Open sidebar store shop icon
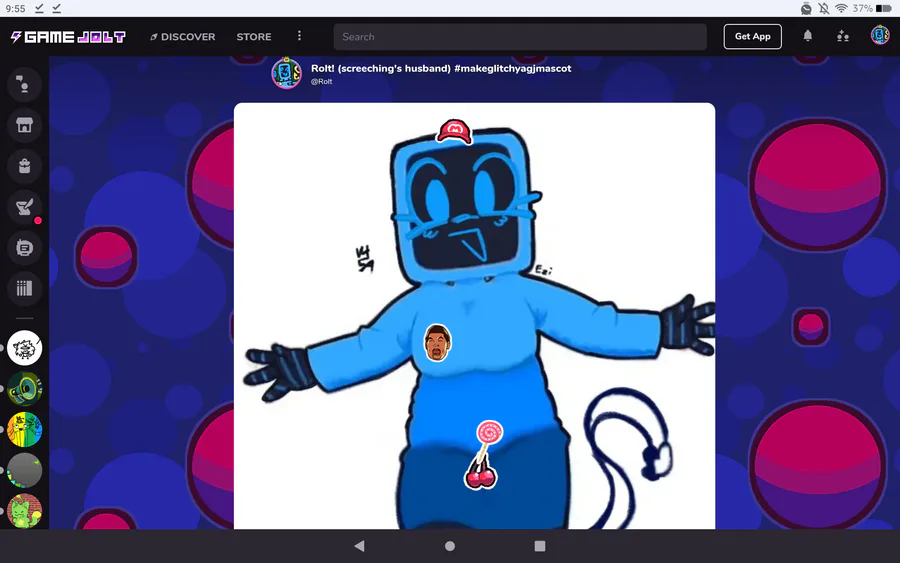This screenshot has height=563, width=900. coord(24,125)
